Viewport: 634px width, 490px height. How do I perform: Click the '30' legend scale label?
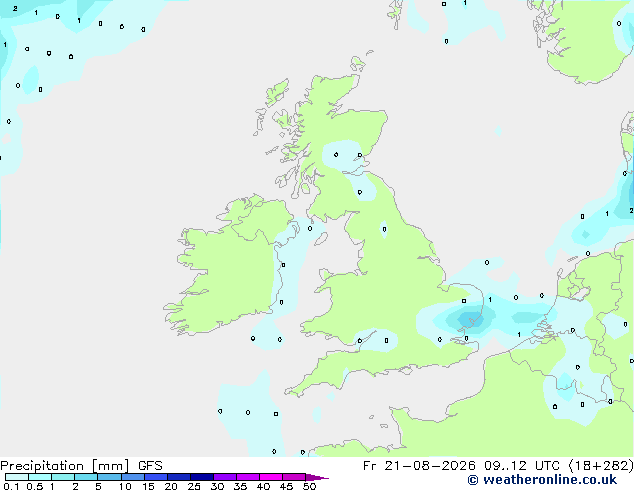pyautogui.click(x=217, y=486)
